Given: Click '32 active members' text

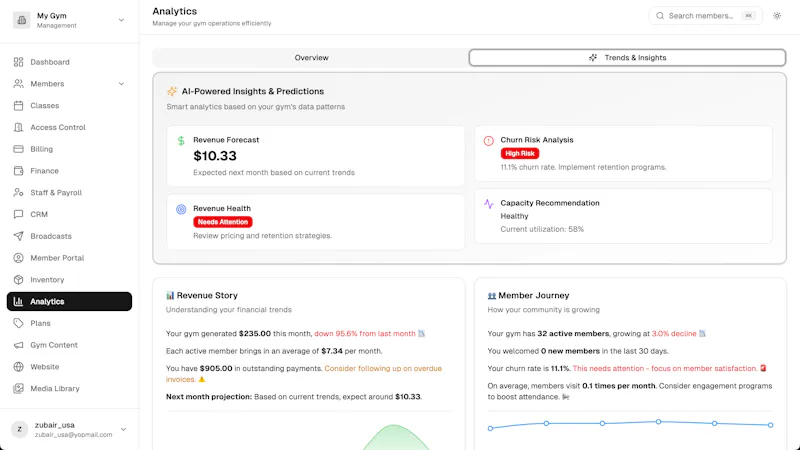Looking at the screenshot, I should [573, 333].
